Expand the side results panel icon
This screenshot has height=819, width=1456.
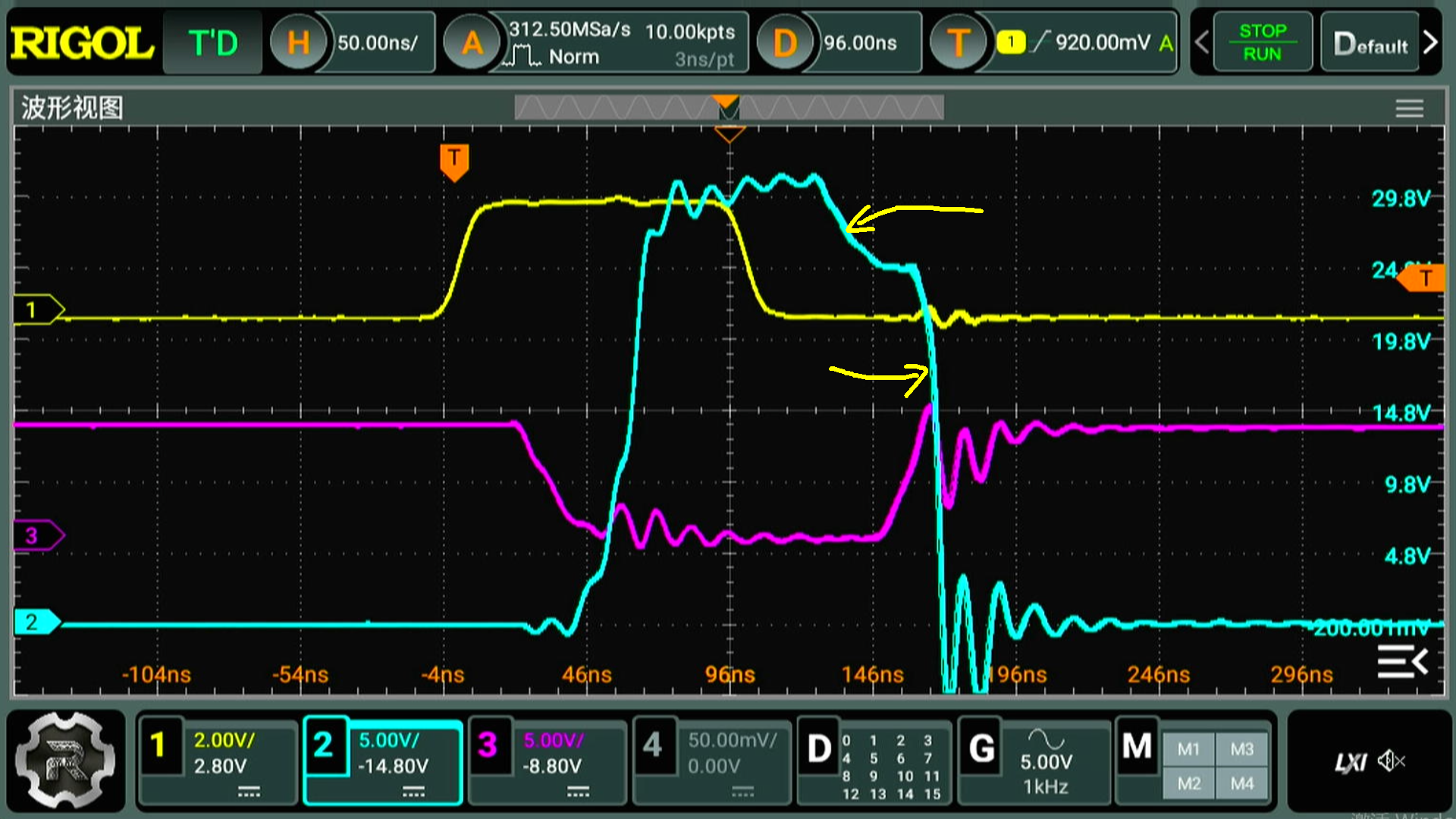pyautogui.click(x=1402, y=662)
